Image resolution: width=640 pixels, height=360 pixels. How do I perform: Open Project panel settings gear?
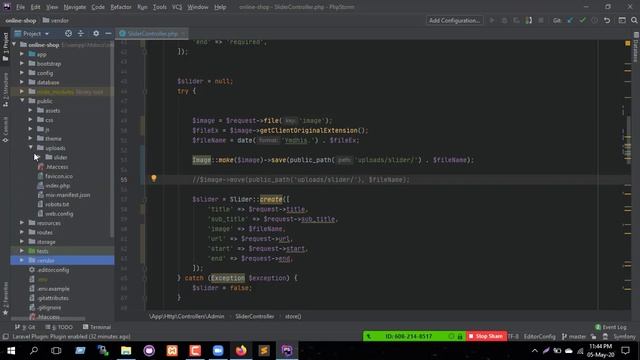pos(96,33)
